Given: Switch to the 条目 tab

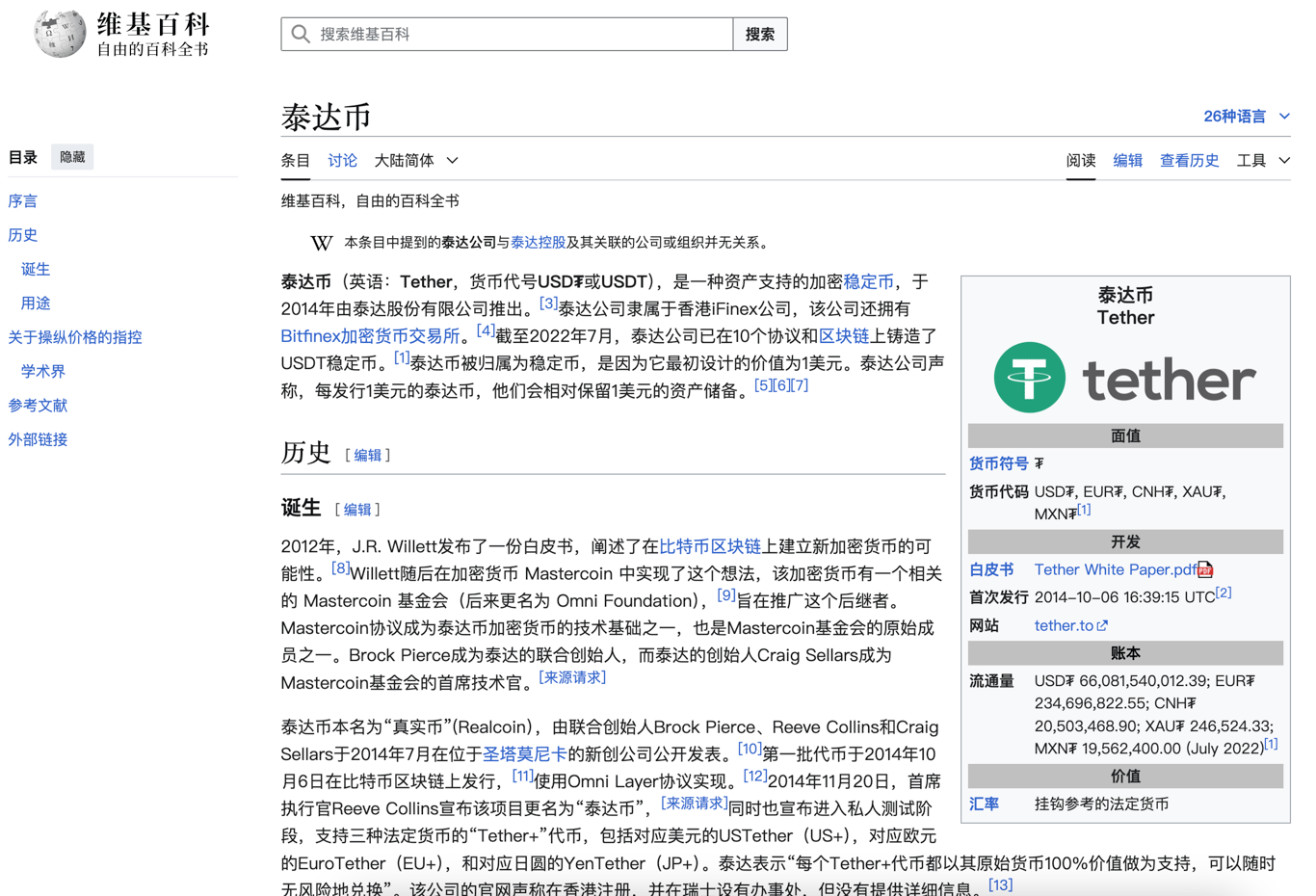Looking at the screenshot, I should coord(296,161).
